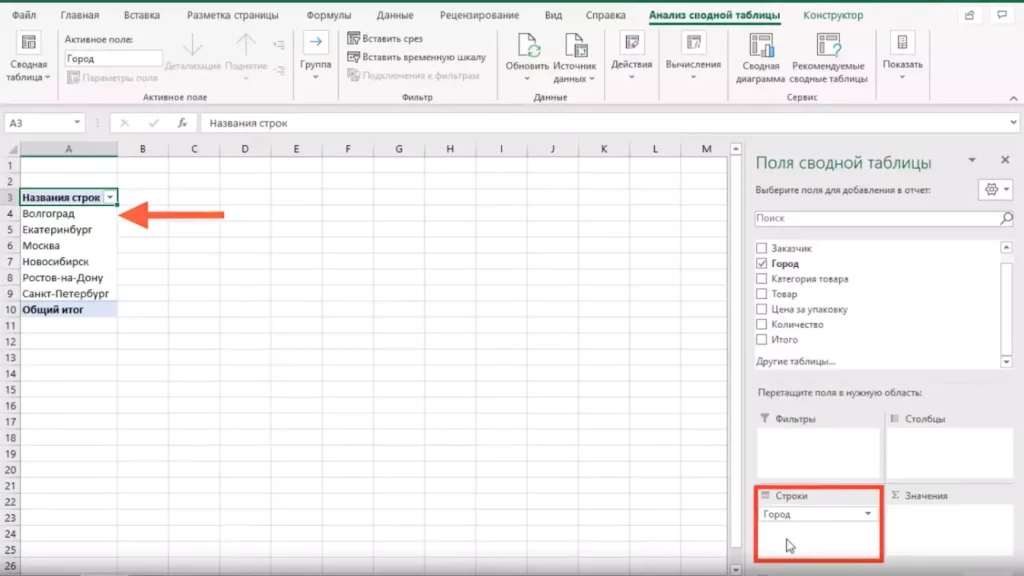The width and height of the screenshot is (1024, 576).
Task: Switch to the Формулы tab
Action: pos(327,16)
